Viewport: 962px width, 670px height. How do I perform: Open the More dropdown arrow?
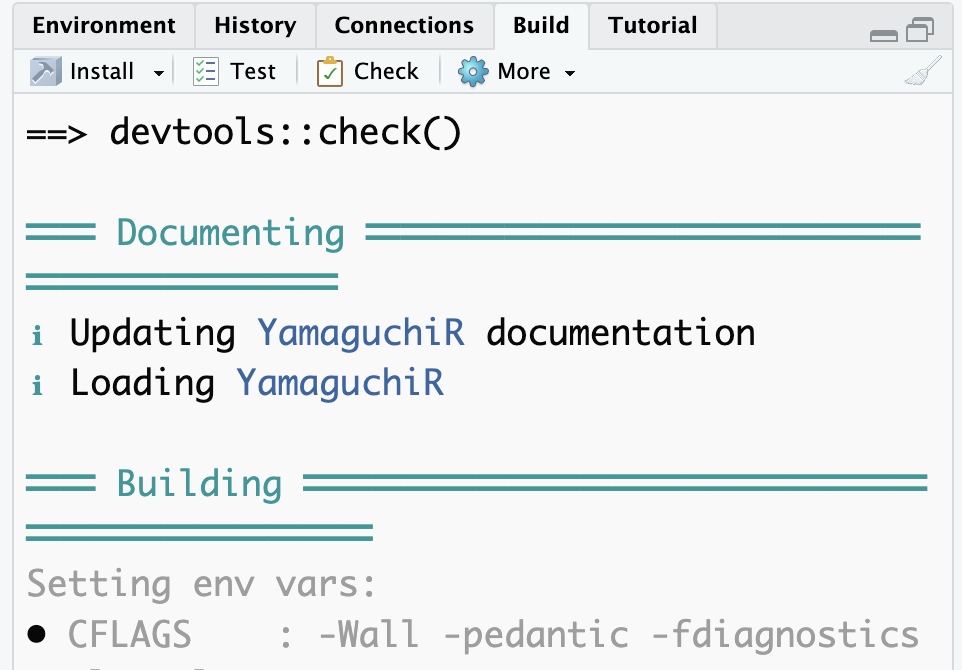coord(570,73)
